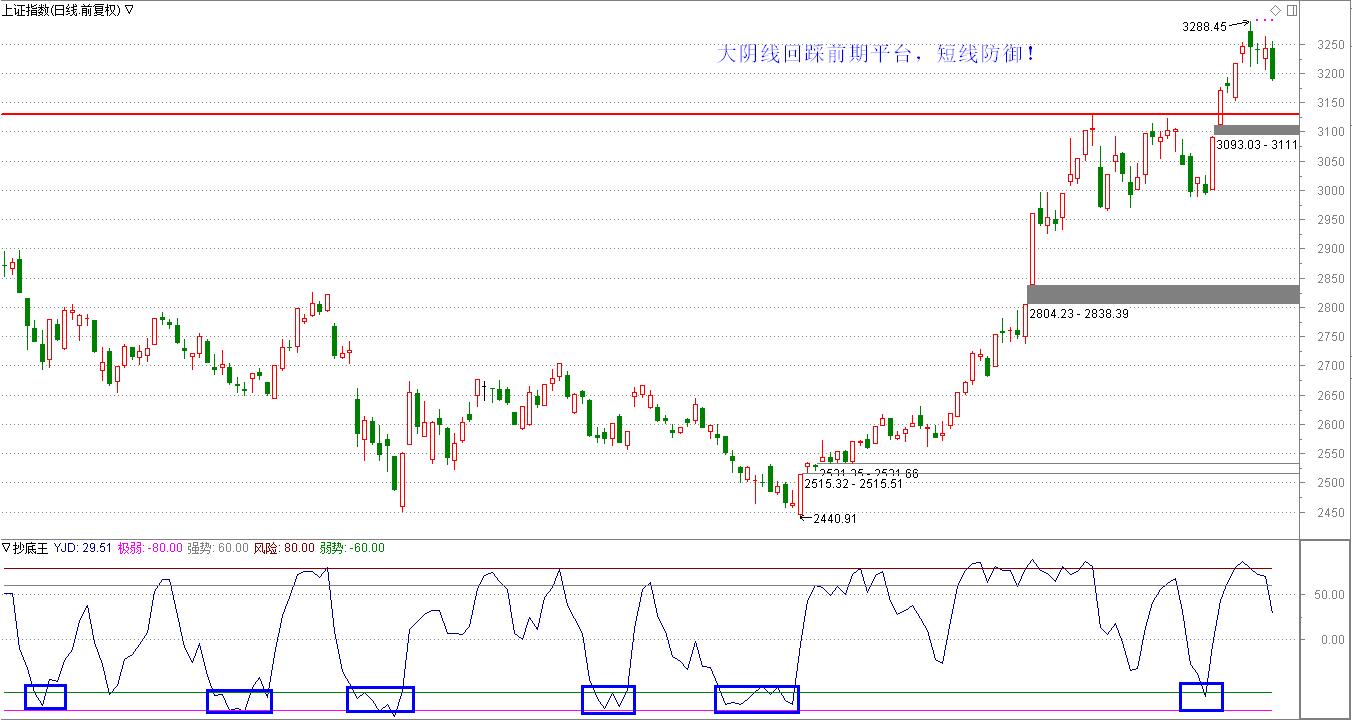This screenshot has height=720, width=1352.
Task: Click the 2440.91 low price label
Action: point(835,519)
